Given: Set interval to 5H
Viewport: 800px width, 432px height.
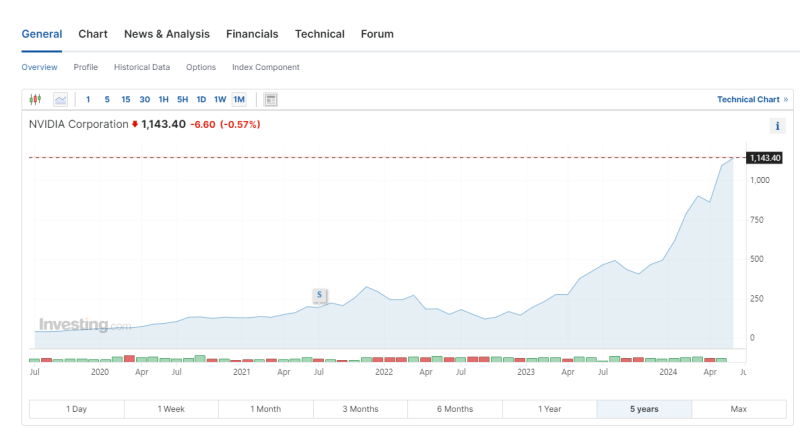Looking at the screenshot, I should point(182,99).
